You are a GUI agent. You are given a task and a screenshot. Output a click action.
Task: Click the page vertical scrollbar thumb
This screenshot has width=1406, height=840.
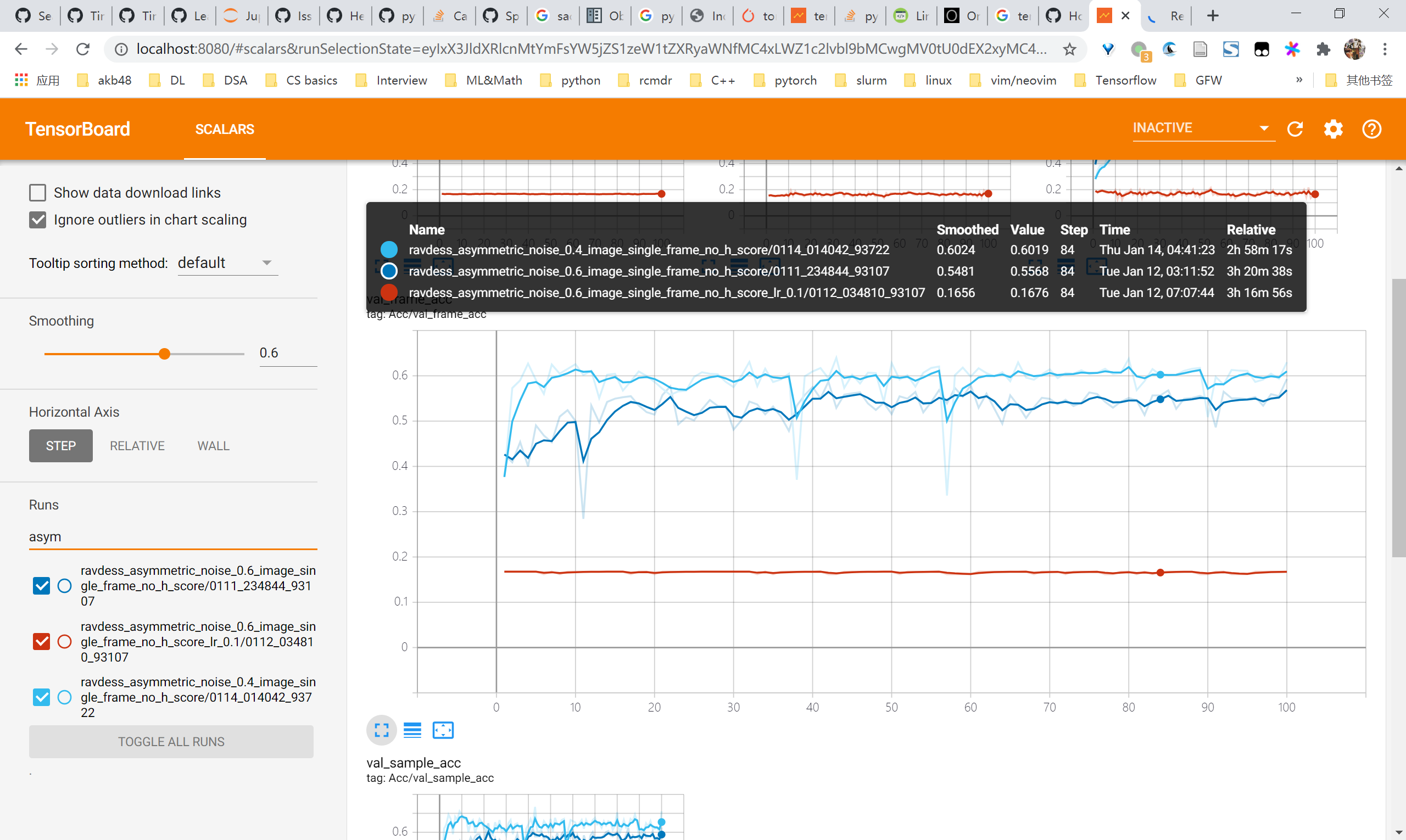click(x=1399, y=417)
